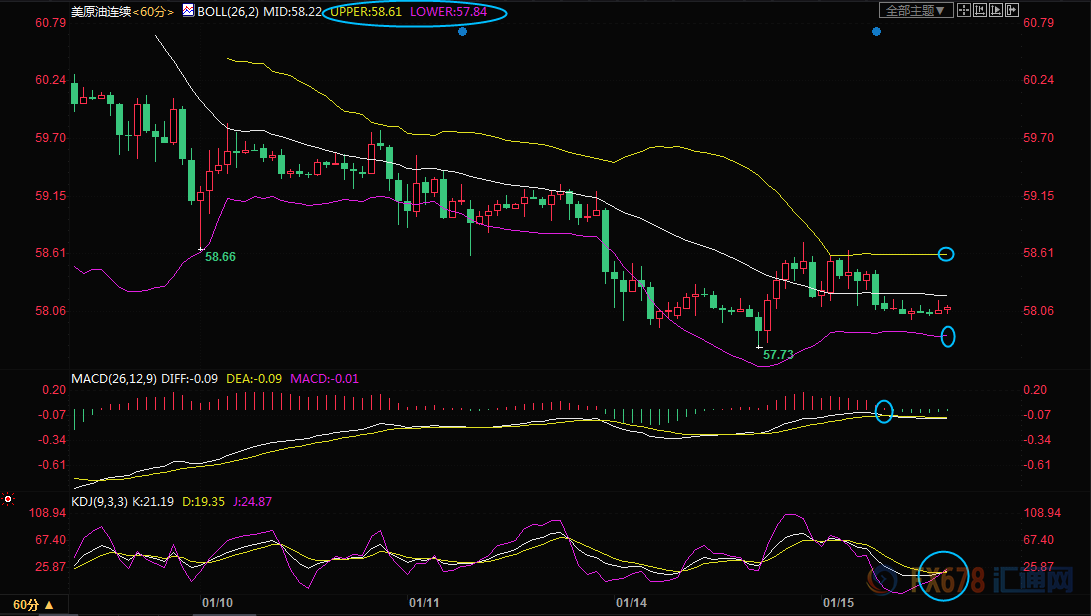Click the BOLL indicator chart icon
Image resolution: width=1091 pixels, height=616 pixels.
(188, 11)
